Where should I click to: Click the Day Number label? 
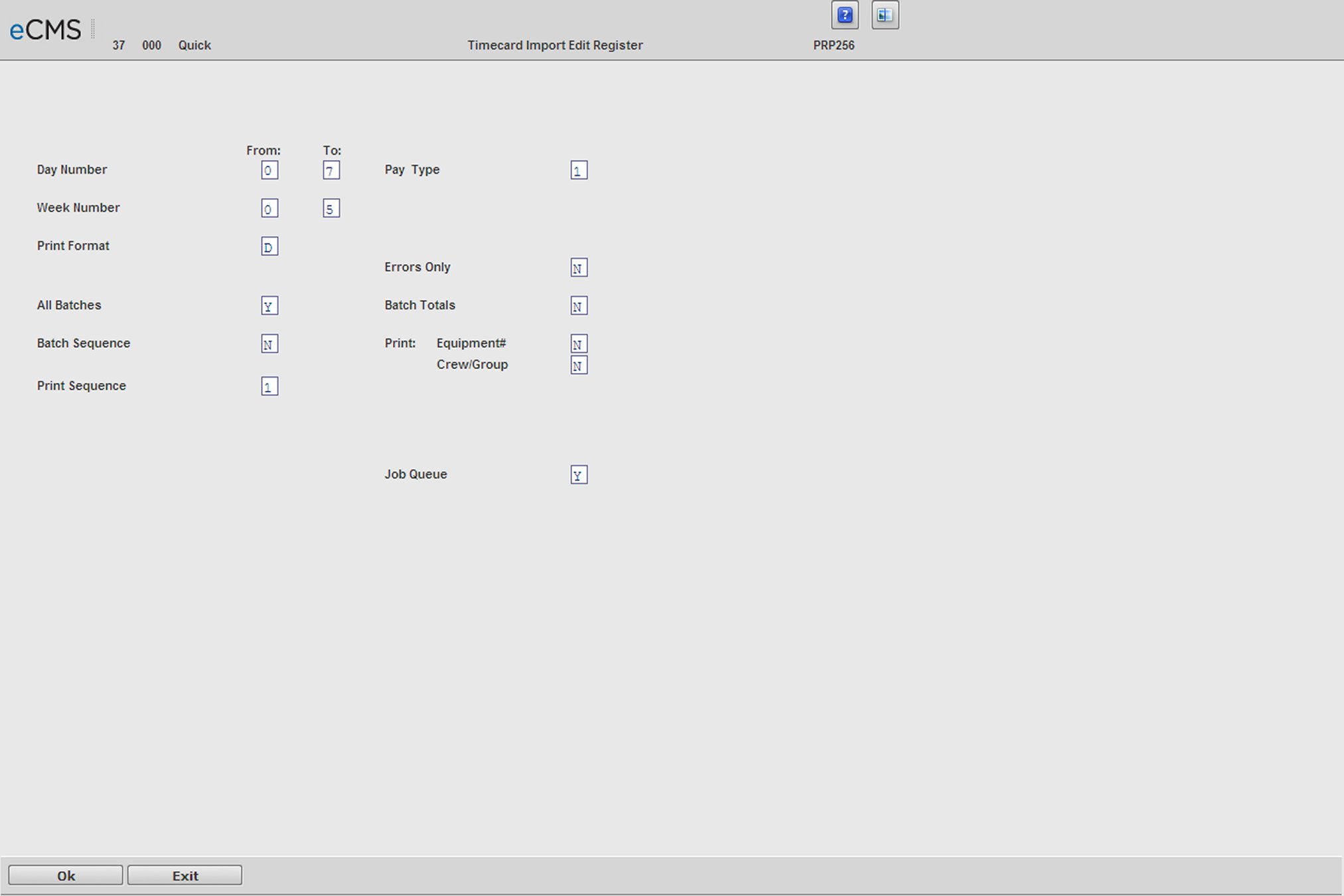[x=72, y=170]
